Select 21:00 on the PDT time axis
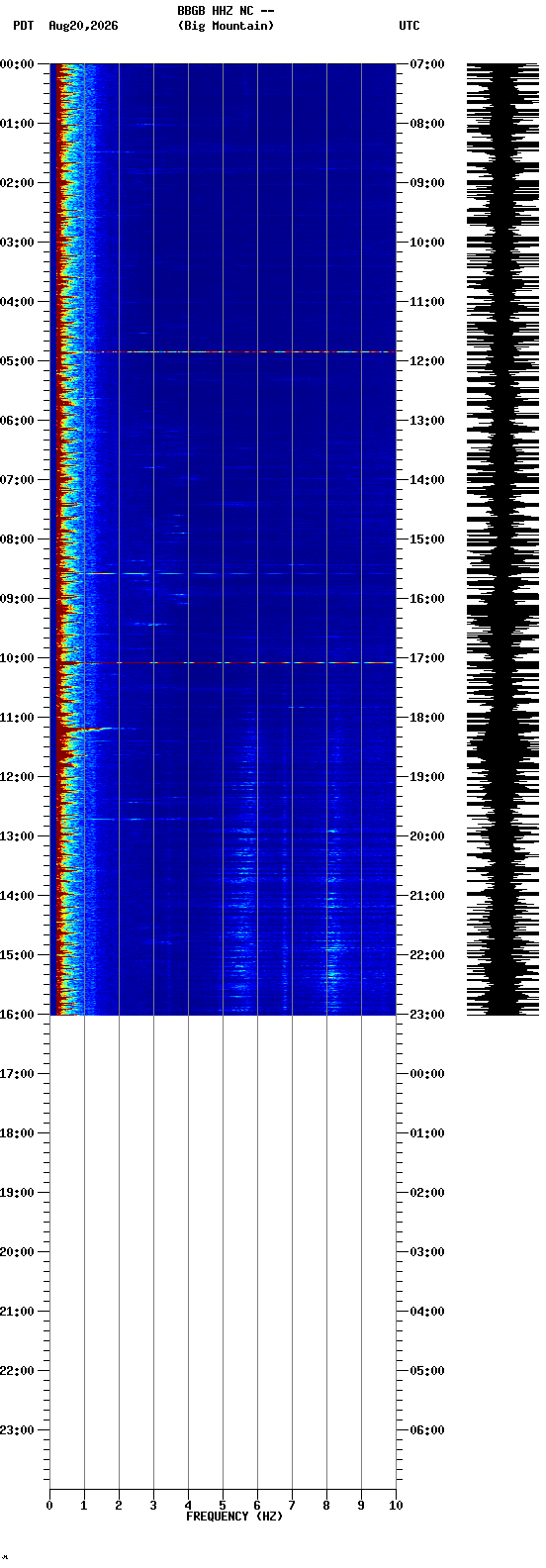The image size is (546, 1568). (17, 1312)
